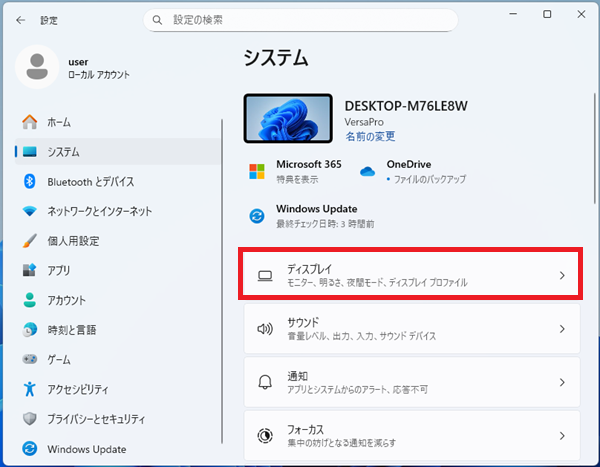Viewport: 600px width, 467px height.
Task: Open ネットワークとインターネット settings
Action: click(x=117, y=211)
